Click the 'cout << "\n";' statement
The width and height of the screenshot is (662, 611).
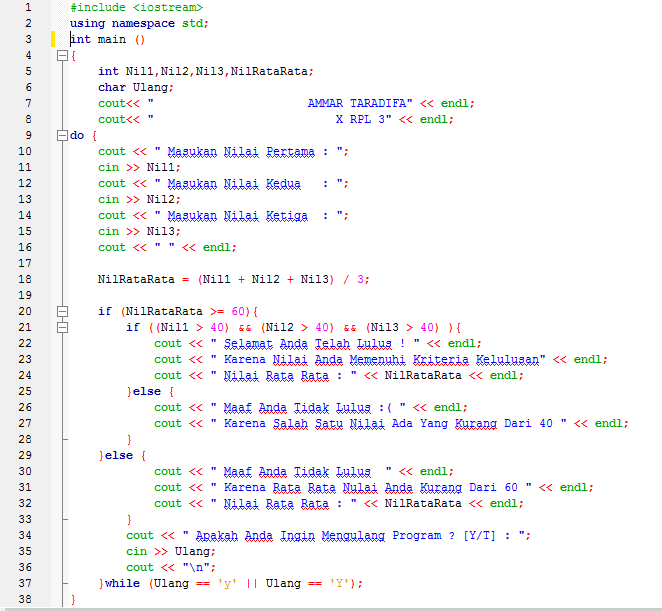pos(171,568)
